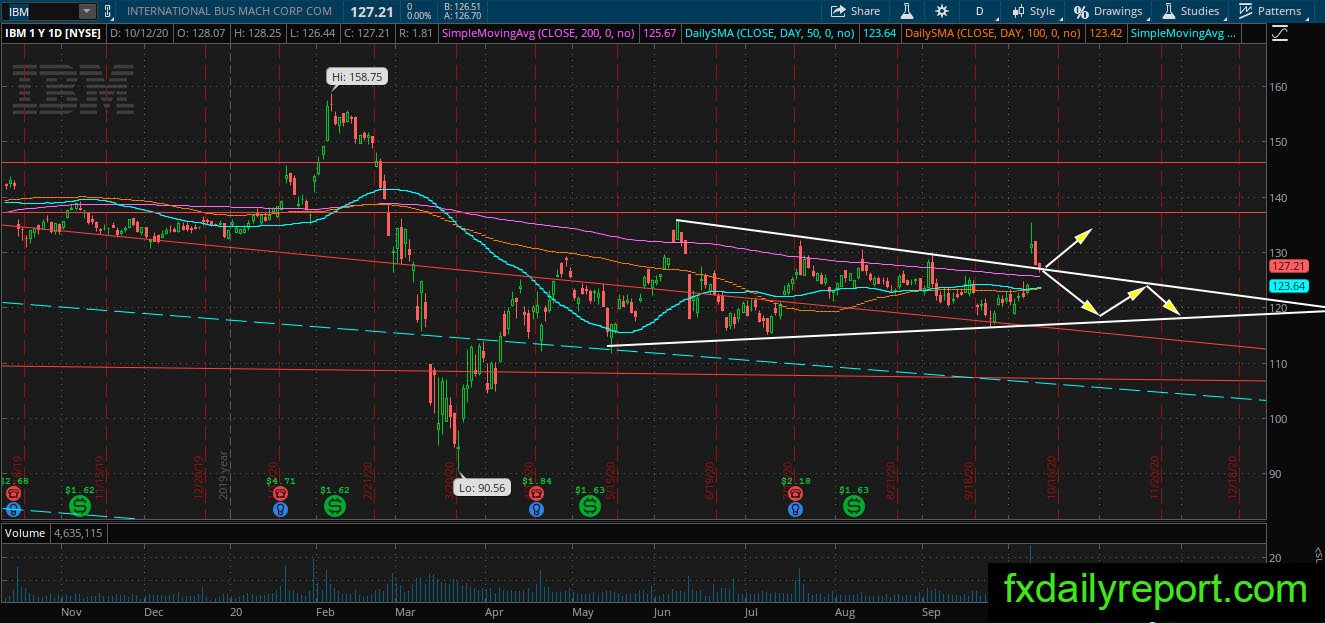Click the $1.84 earnings phone icon
The image size is (1325, 623).
pos(536,493)
